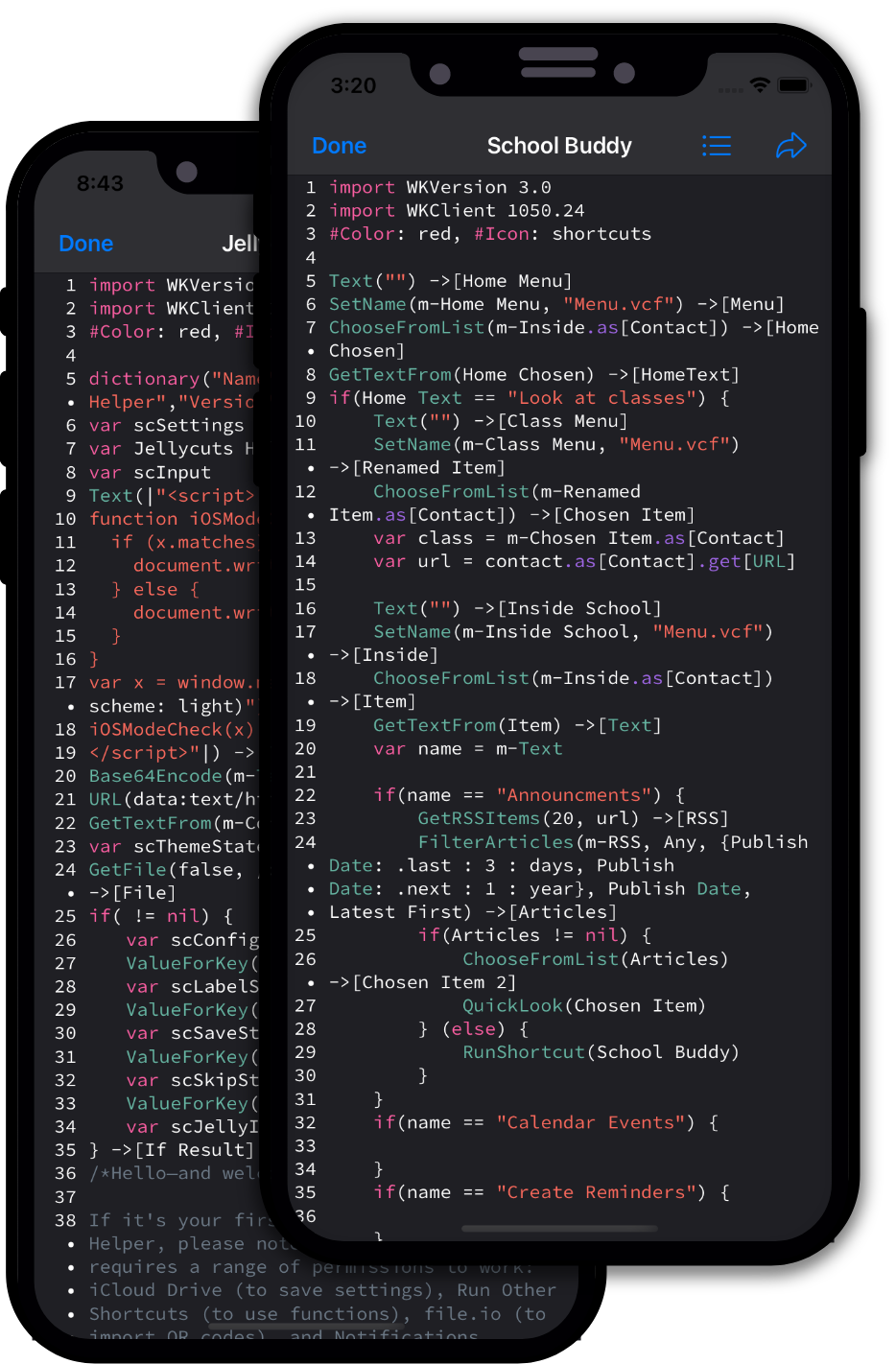Click the '#Color: red, #Icon: shortcuts' line
Screen dimensions: 896x1364
click(x=490, y=234)
